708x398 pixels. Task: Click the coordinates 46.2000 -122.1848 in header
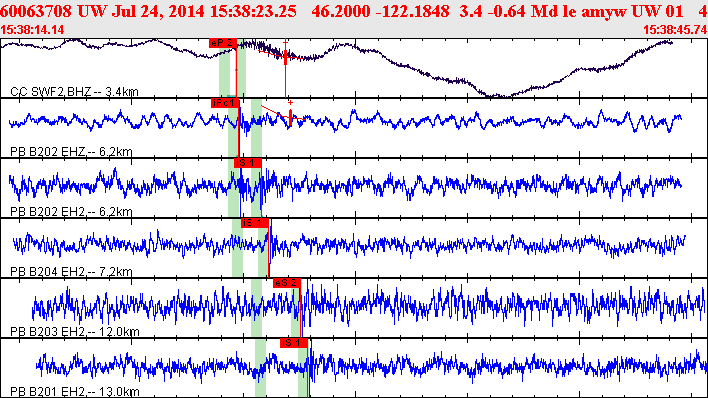coord(380,11)
